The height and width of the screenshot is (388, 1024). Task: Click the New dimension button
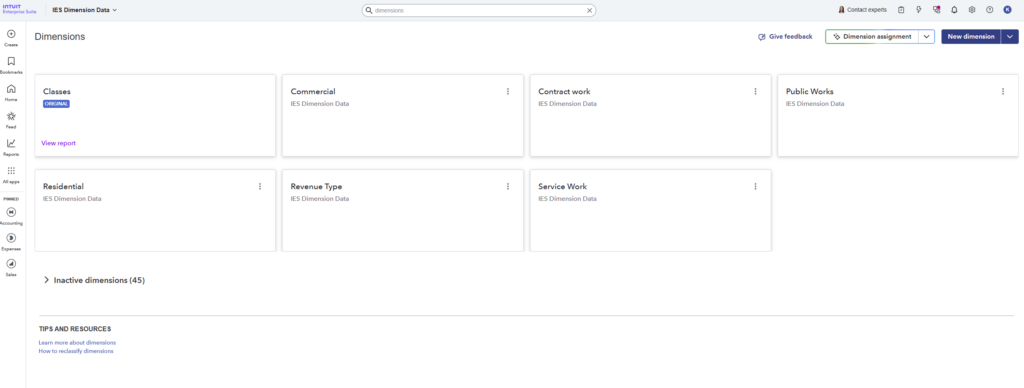tap(970, 37)
